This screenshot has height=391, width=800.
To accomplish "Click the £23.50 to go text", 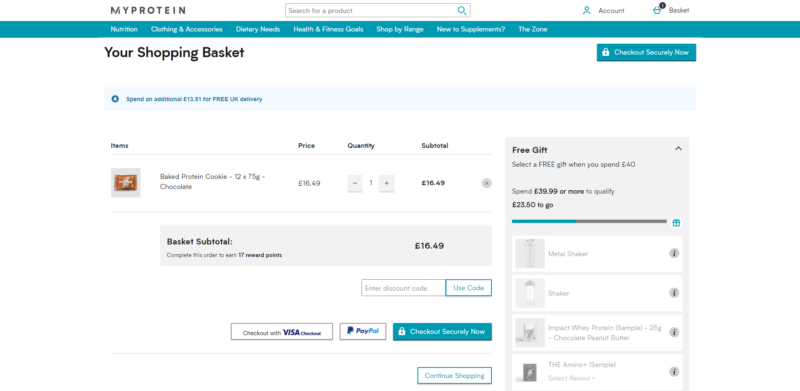I will click(532, 205).
